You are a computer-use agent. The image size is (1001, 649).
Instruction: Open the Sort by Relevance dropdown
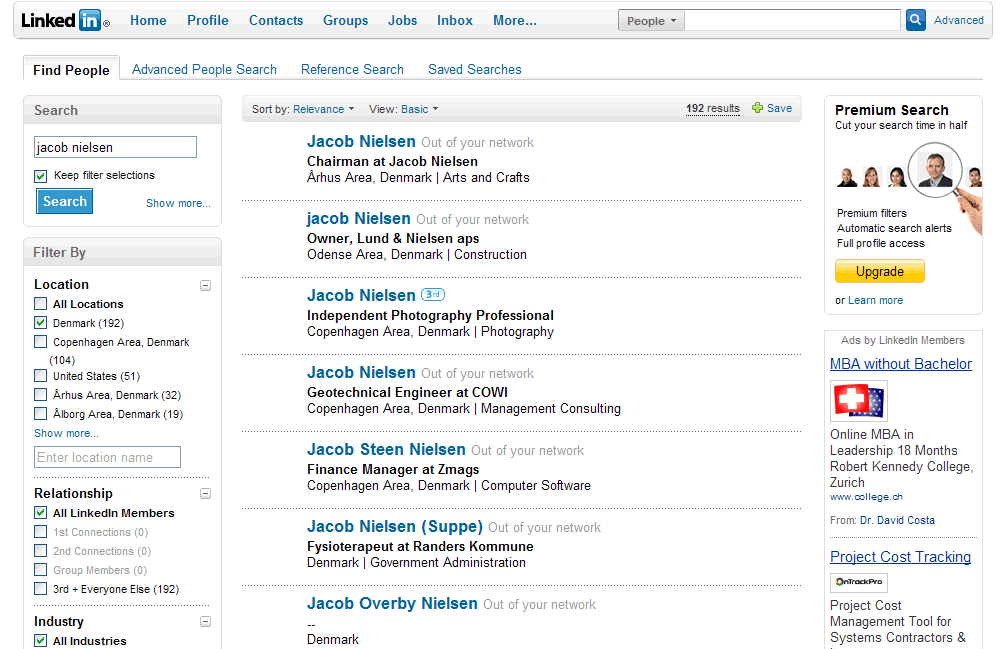tap(303, 109)
